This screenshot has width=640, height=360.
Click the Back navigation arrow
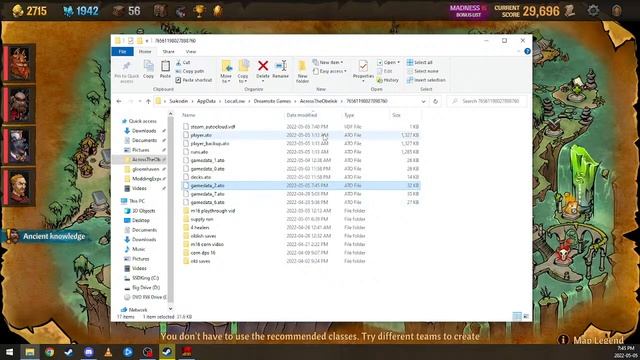click(119, 101)
